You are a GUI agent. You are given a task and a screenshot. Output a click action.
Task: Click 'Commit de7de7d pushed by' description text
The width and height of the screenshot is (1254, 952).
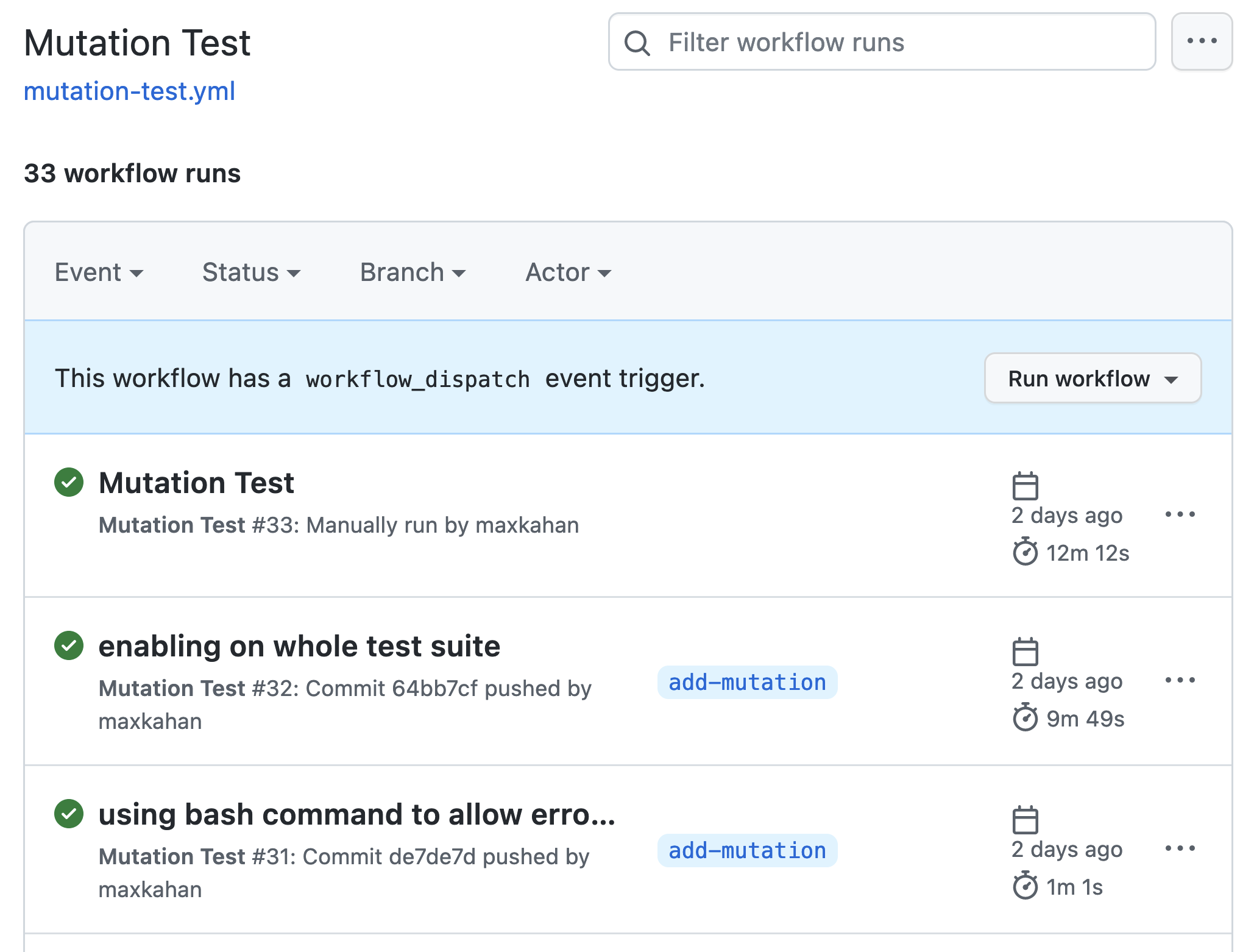click(x=446, y=857)
